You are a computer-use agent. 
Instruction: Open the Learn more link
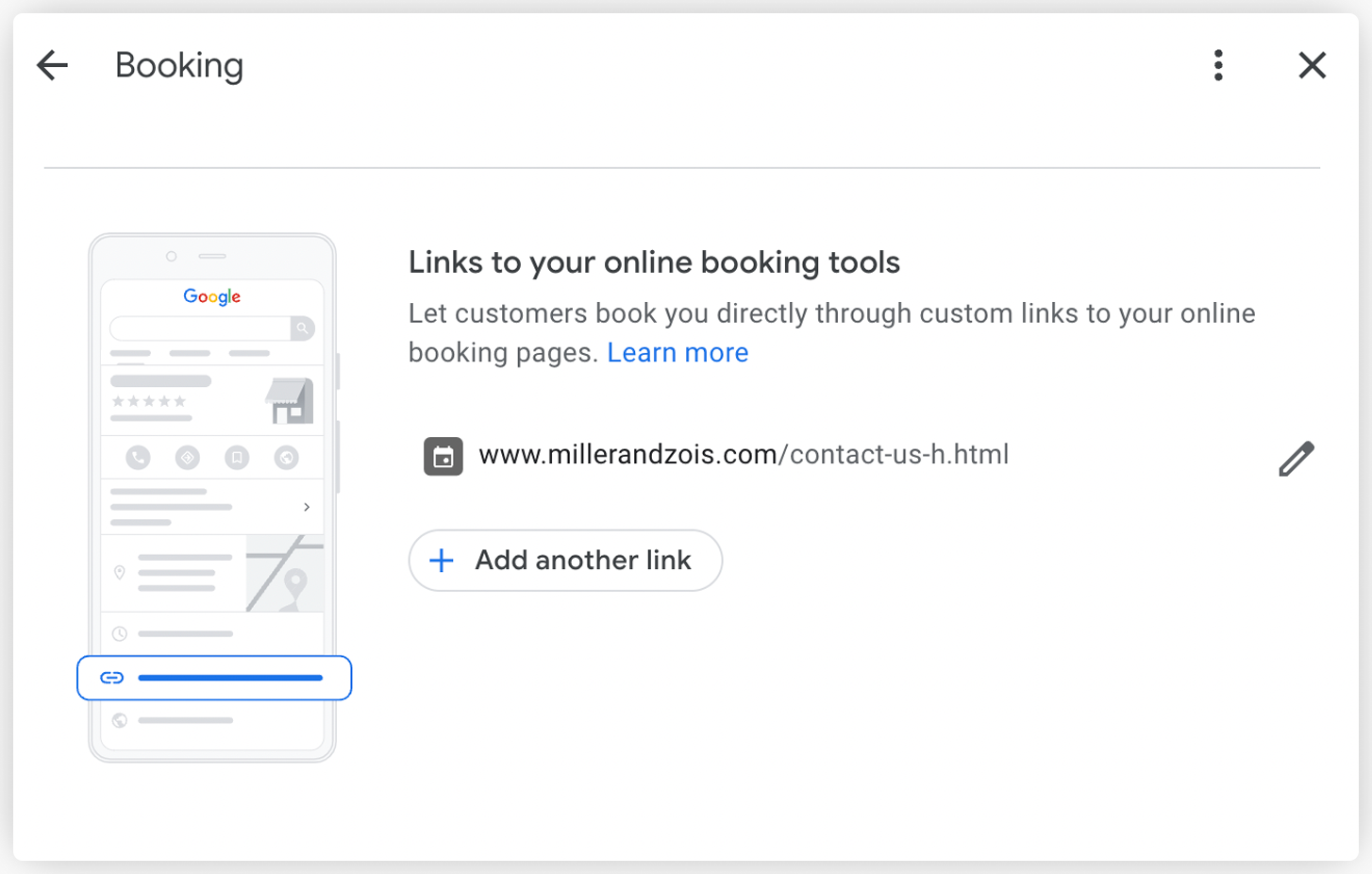(678, 353)
